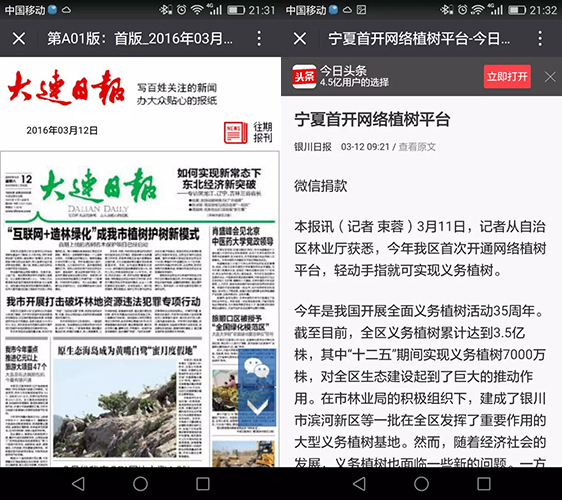Open past issues newspaper icon
The height and width of the screenshot is (500, 562).
point(235,133)
